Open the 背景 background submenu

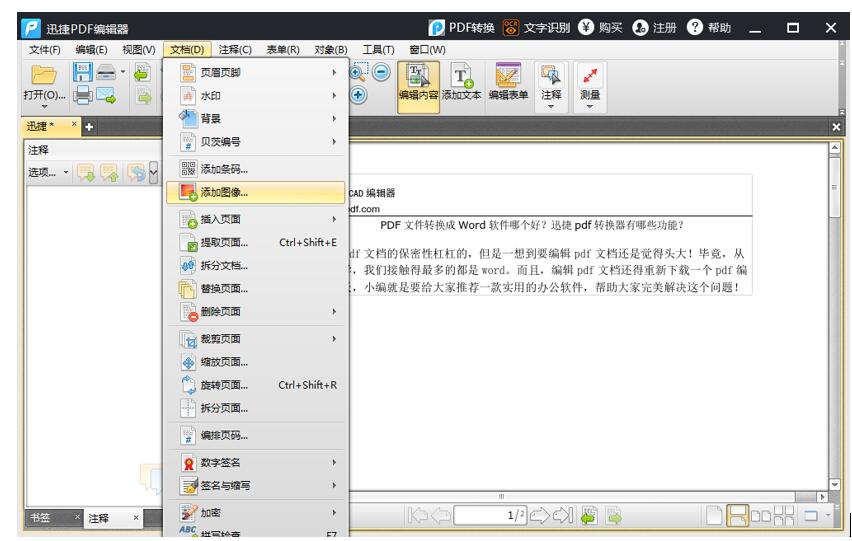coord(255,118)
